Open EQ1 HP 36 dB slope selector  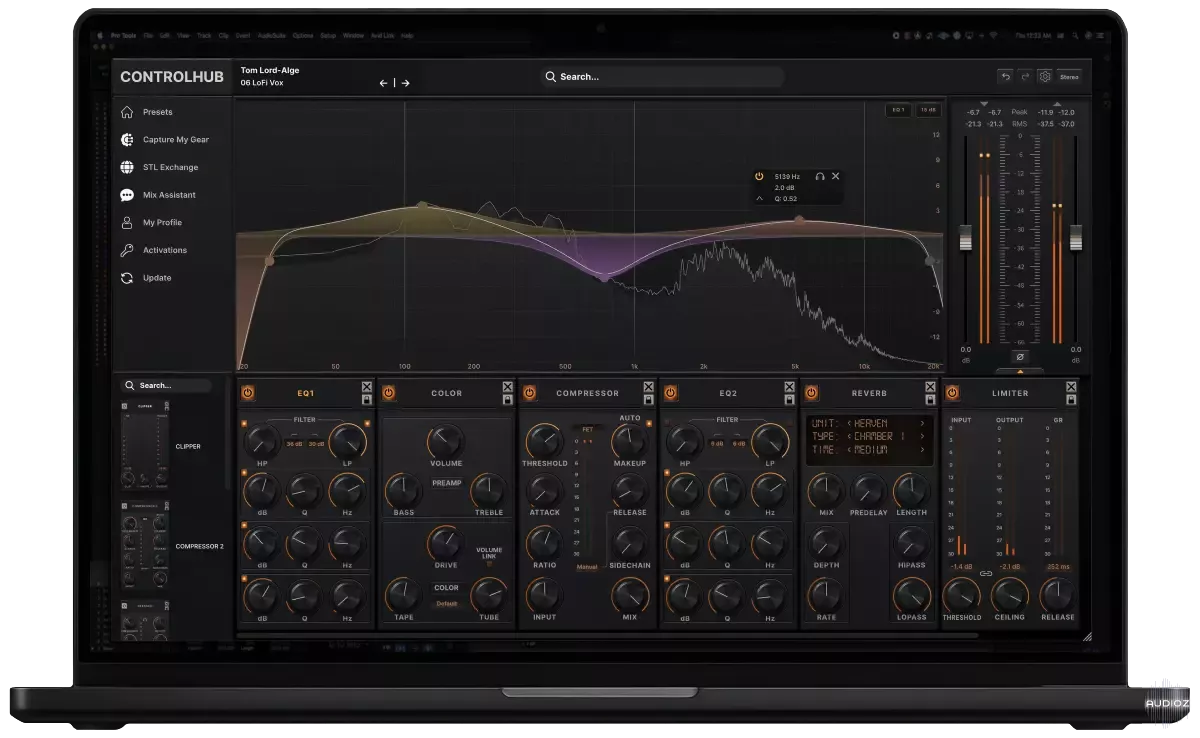coord(294,443)
